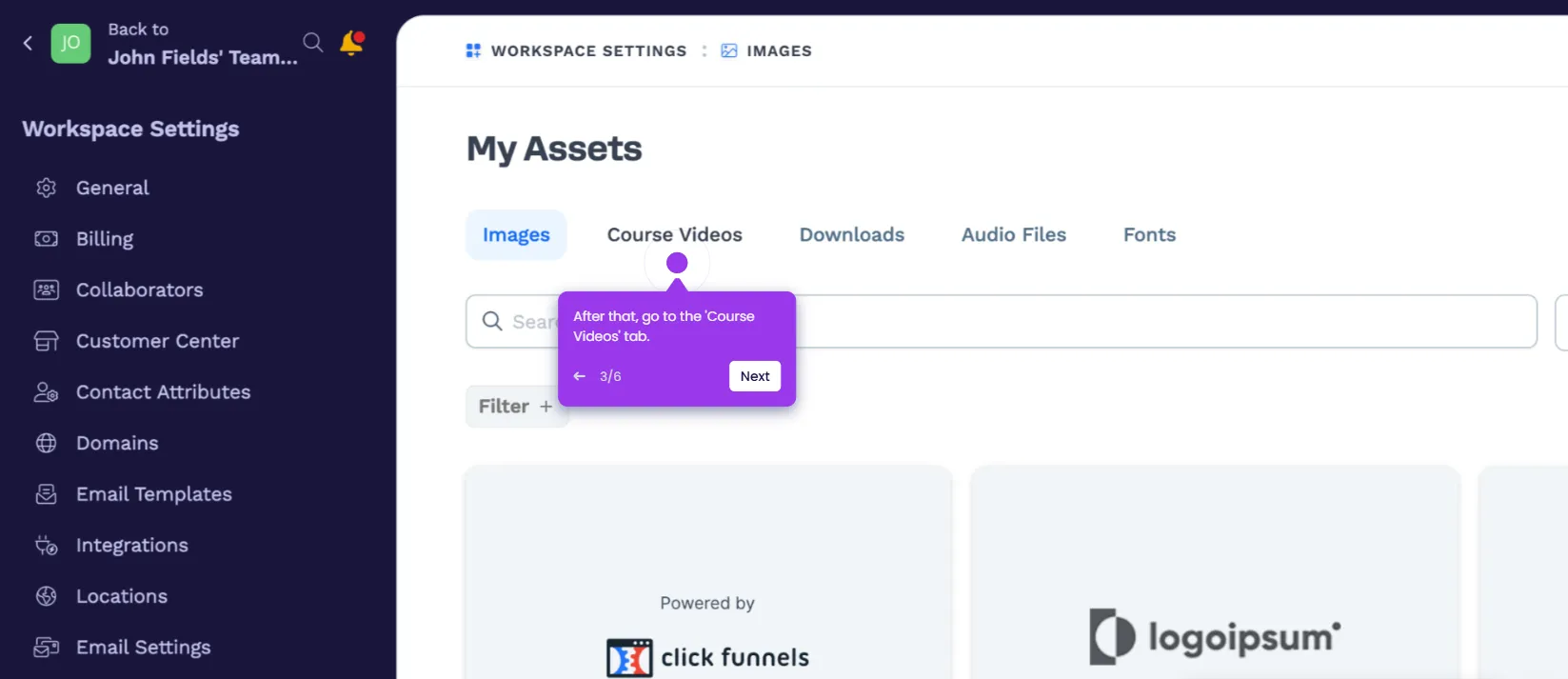Click the back arrow chevron in sidebar header
The image size is (1568, 679).
28,43
